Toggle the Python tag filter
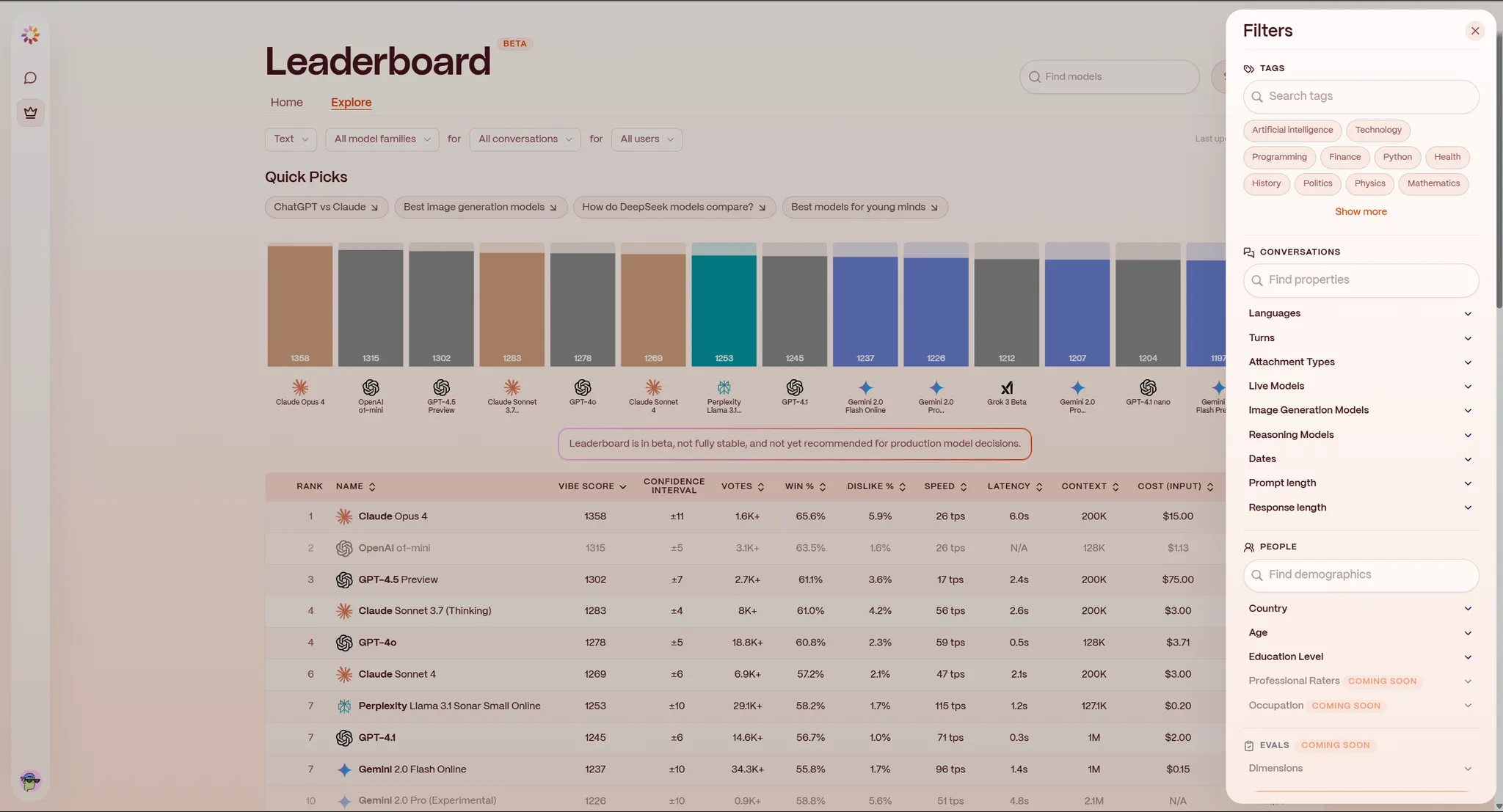The image size is (1503, 812). (1397, 157)
